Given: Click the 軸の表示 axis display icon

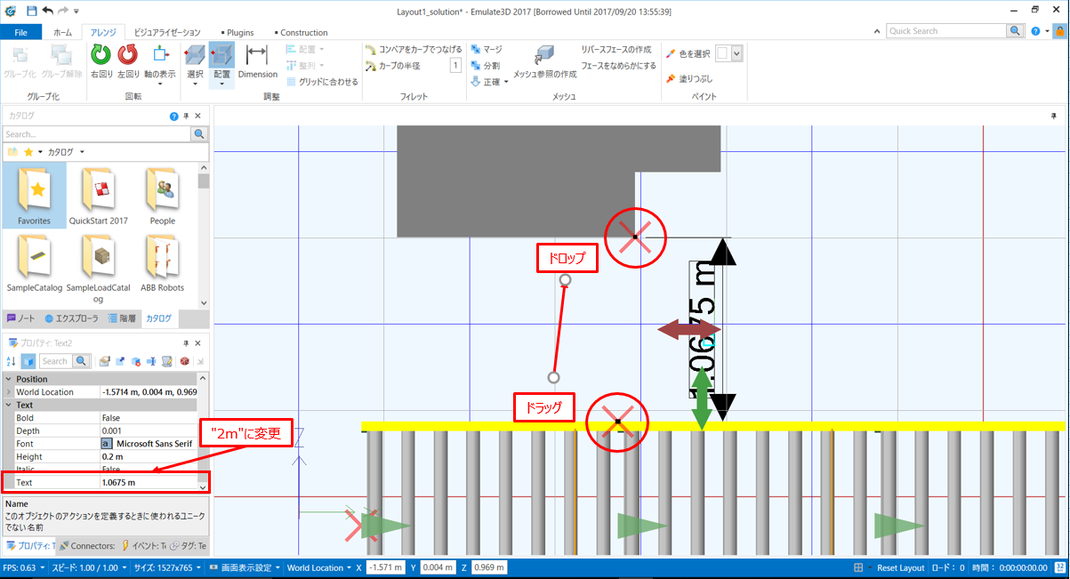Looking at the screenshot, I should click(160, 54).
